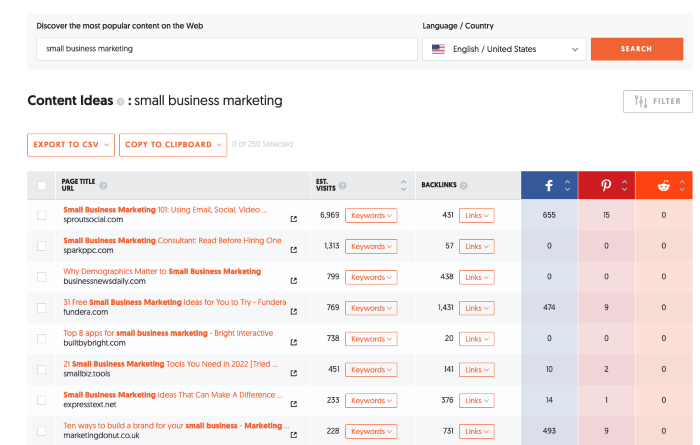Click the Reddit shares column icon
700x445 pixels.
[663, 186]
